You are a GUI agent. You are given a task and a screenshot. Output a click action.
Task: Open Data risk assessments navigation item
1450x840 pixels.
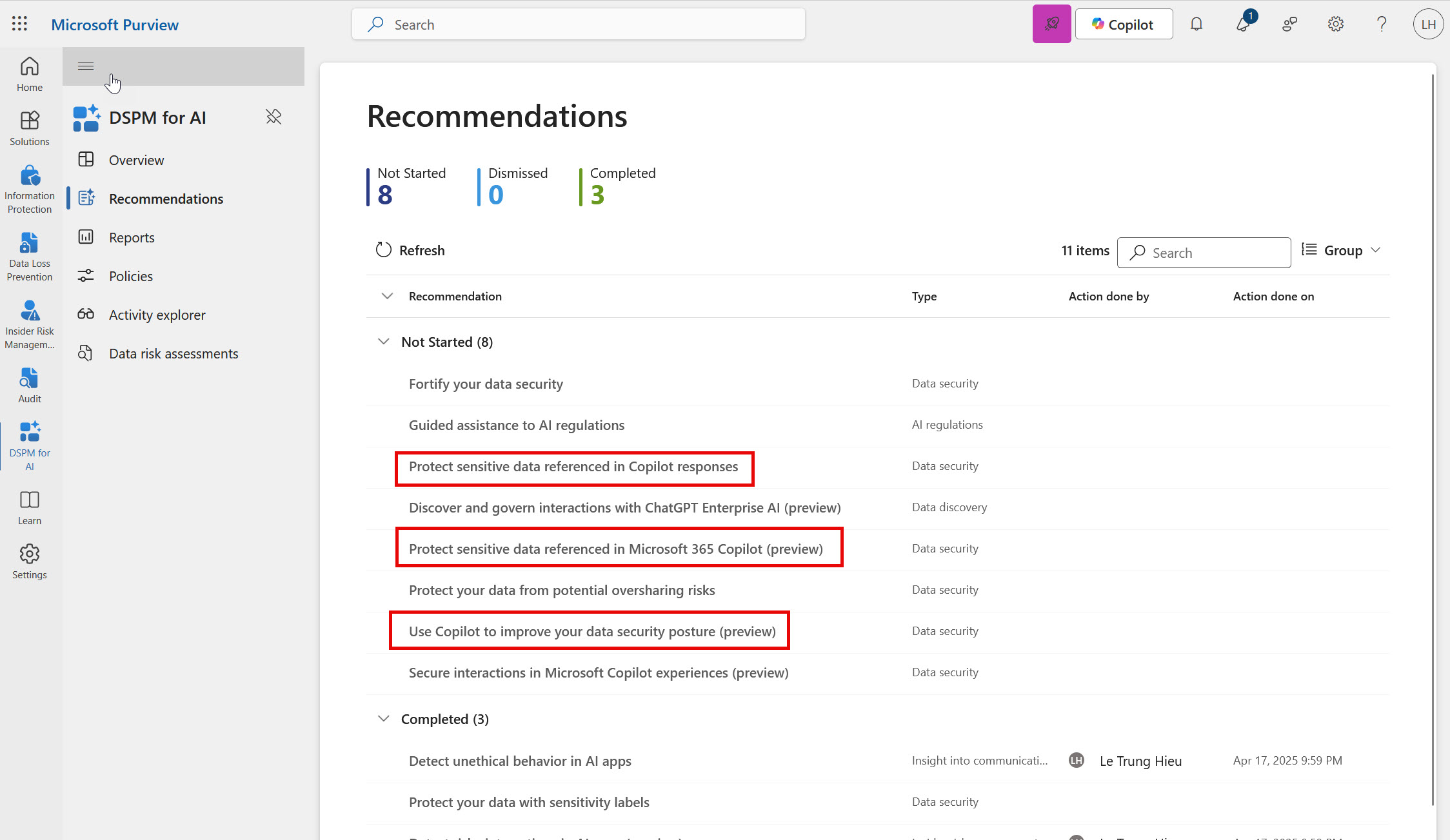(174, 353)
